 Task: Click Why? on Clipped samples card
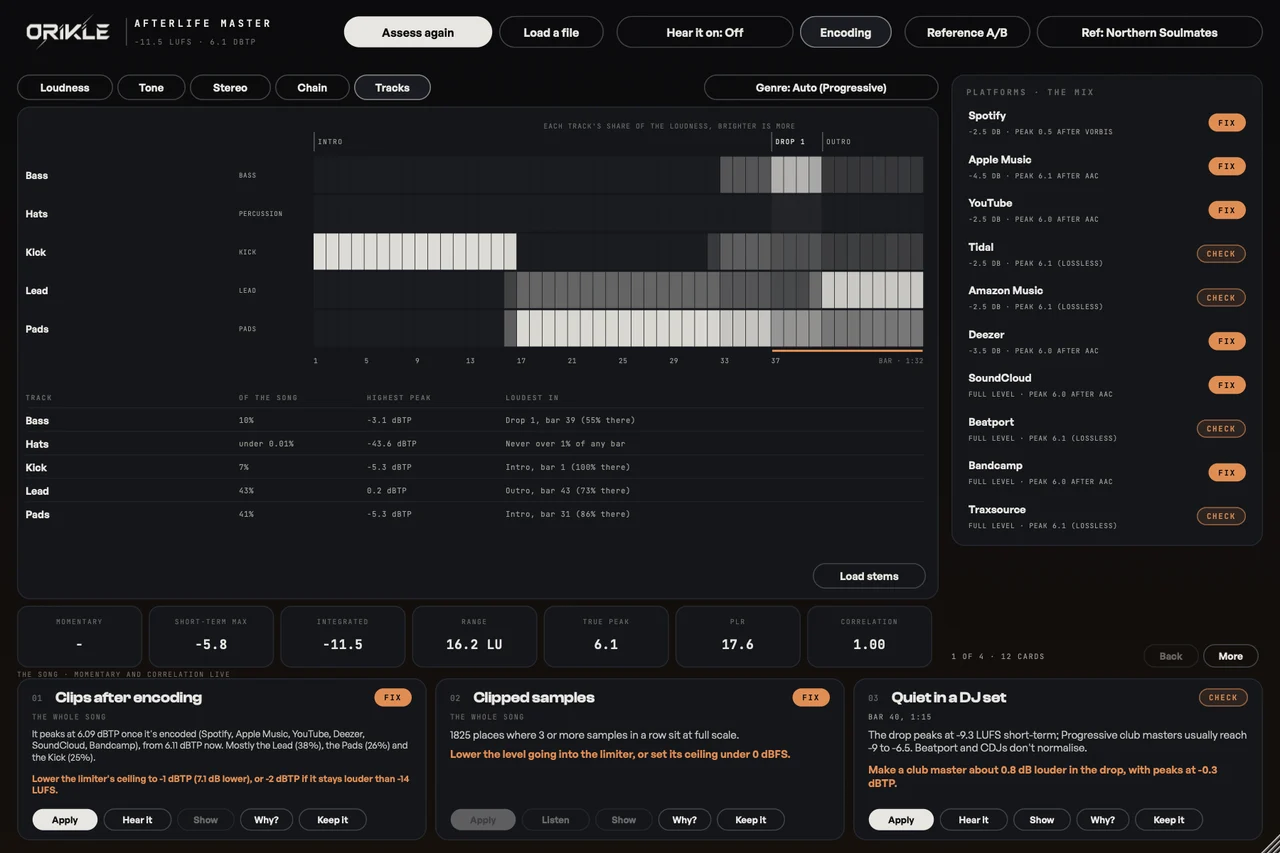point(684,820)
